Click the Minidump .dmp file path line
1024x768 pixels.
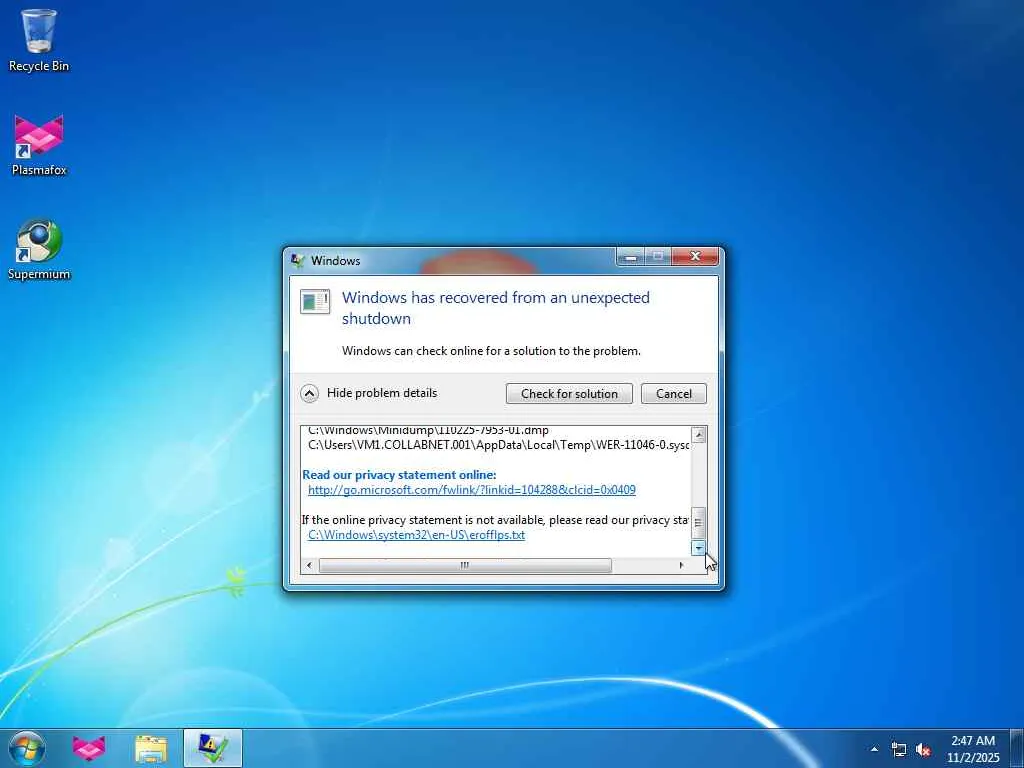coord(428,430)
